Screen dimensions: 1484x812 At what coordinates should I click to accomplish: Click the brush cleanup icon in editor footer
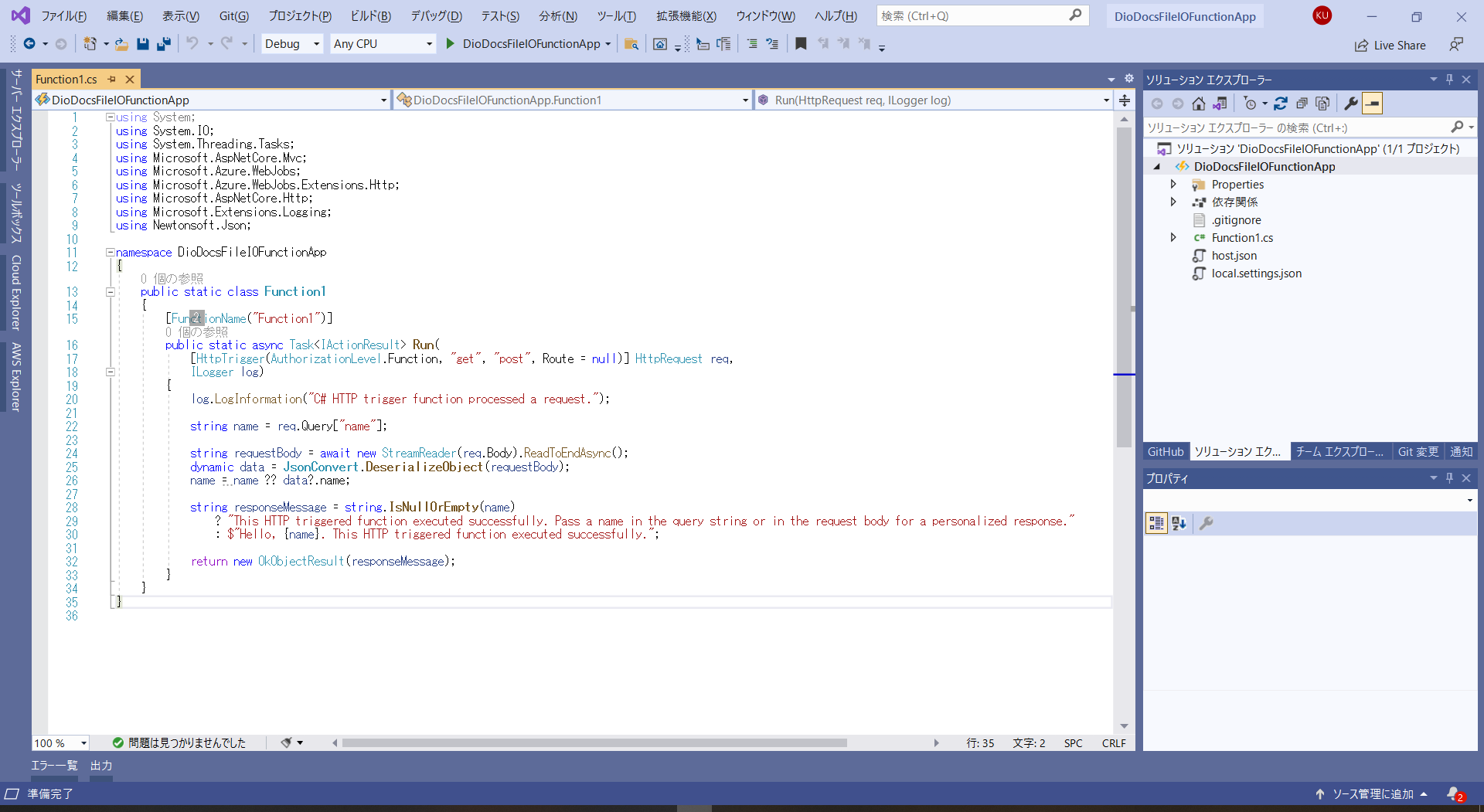286,742
